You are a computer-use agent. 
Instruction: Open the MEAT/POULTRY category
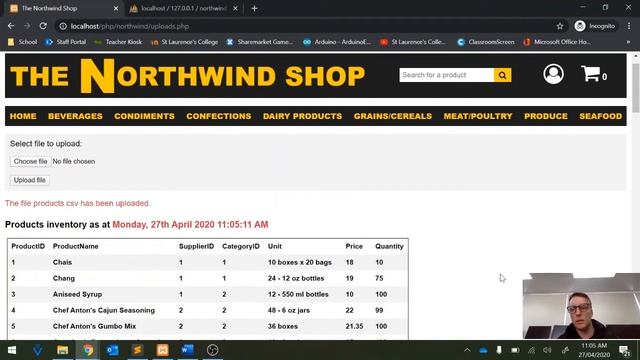click(478, 116)
